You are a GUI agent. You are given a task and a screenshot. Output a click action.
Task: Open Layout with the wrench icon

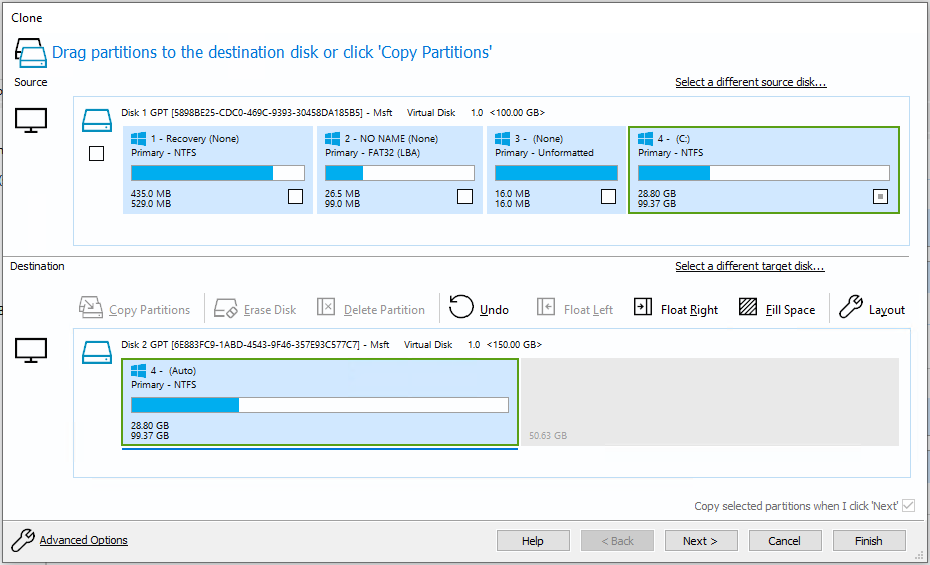coord(850,307)
